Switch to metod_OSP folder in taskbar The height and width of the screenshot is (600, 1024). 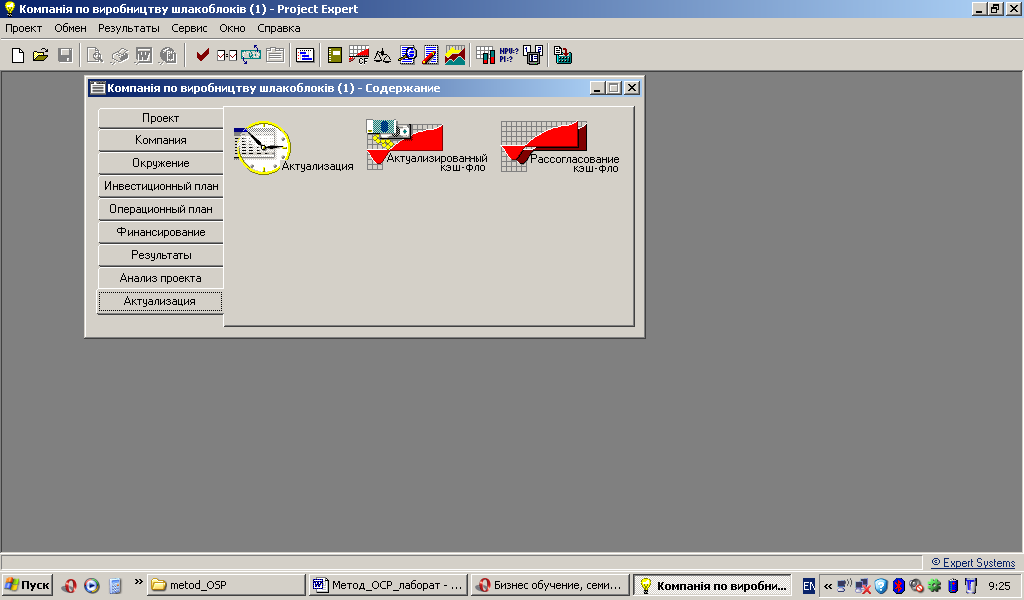227,585
